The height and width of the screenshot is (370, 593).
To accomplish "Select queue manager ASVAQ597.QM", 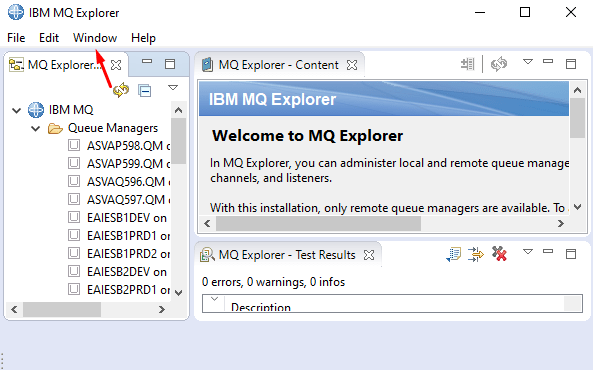I will point(128,200).
